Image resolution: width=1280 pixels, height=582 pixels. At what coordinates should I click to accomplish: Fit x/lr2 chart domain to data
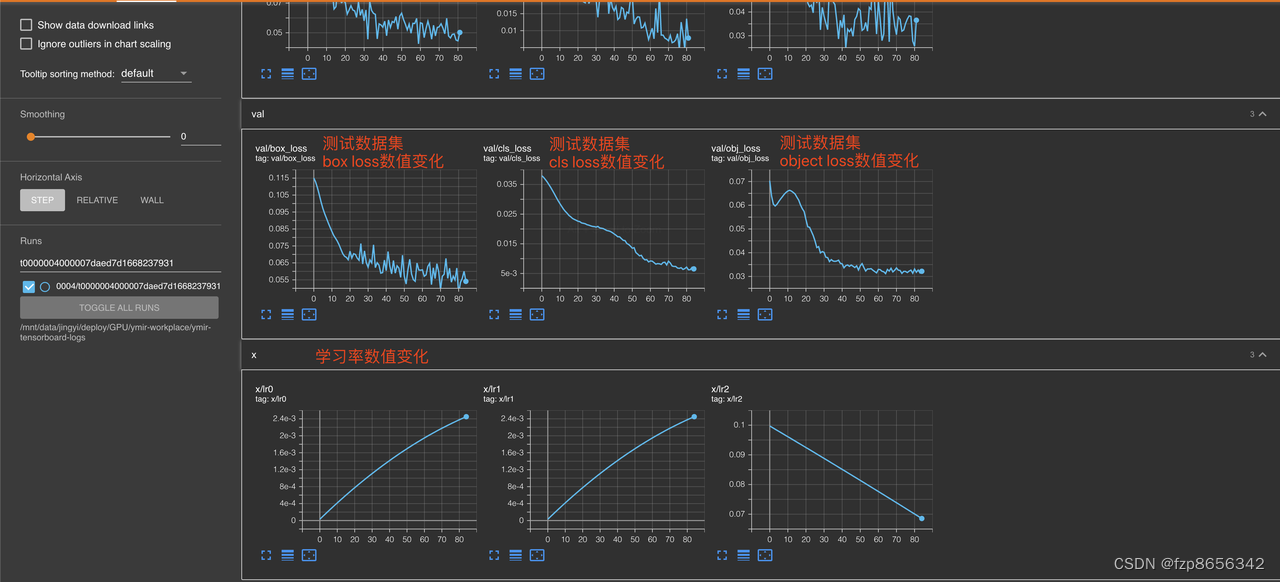point(765,554)
